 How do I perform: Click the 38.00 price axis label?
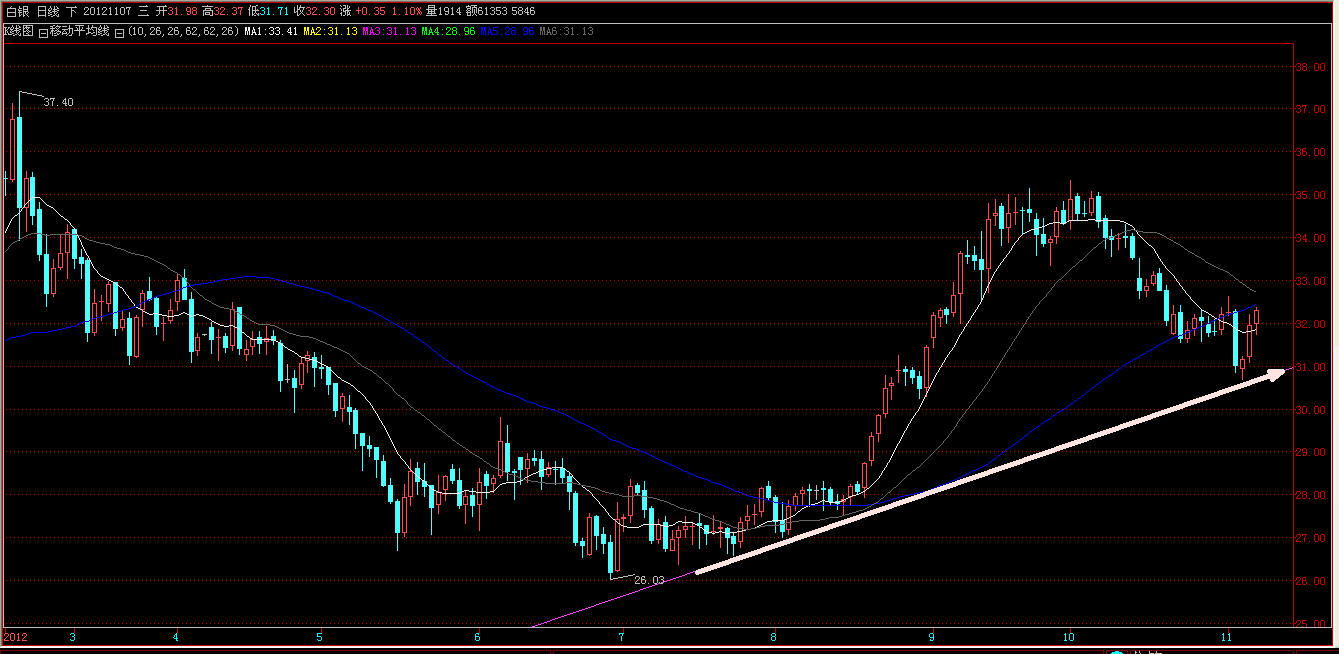pyautogui.click(x=1310, y=68)
